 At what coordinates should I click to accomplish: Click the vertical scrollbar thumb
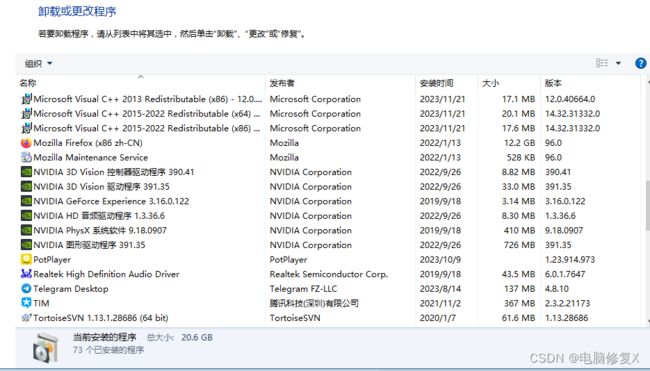(648, 206)
